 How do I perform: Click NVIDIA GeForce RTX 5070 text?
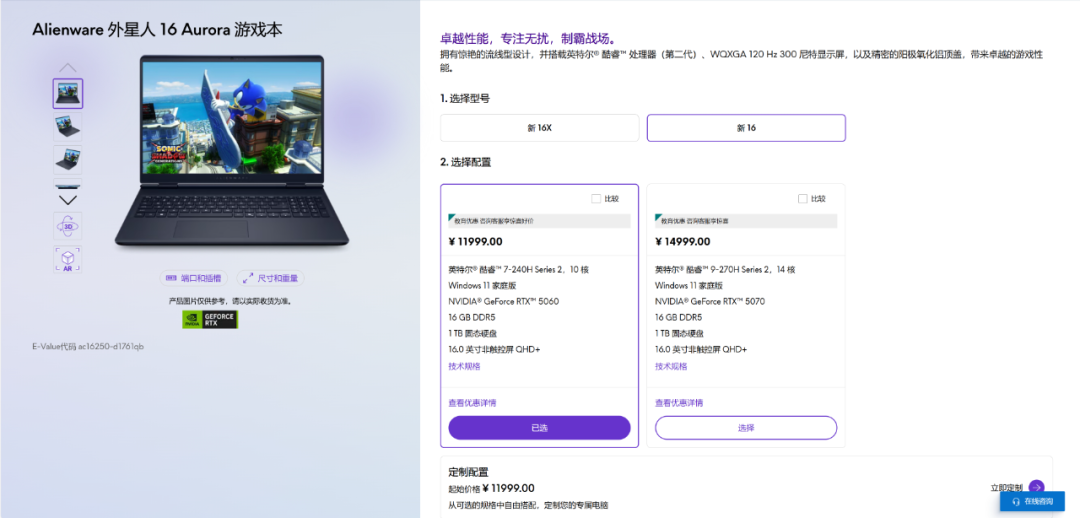[710, 301]
